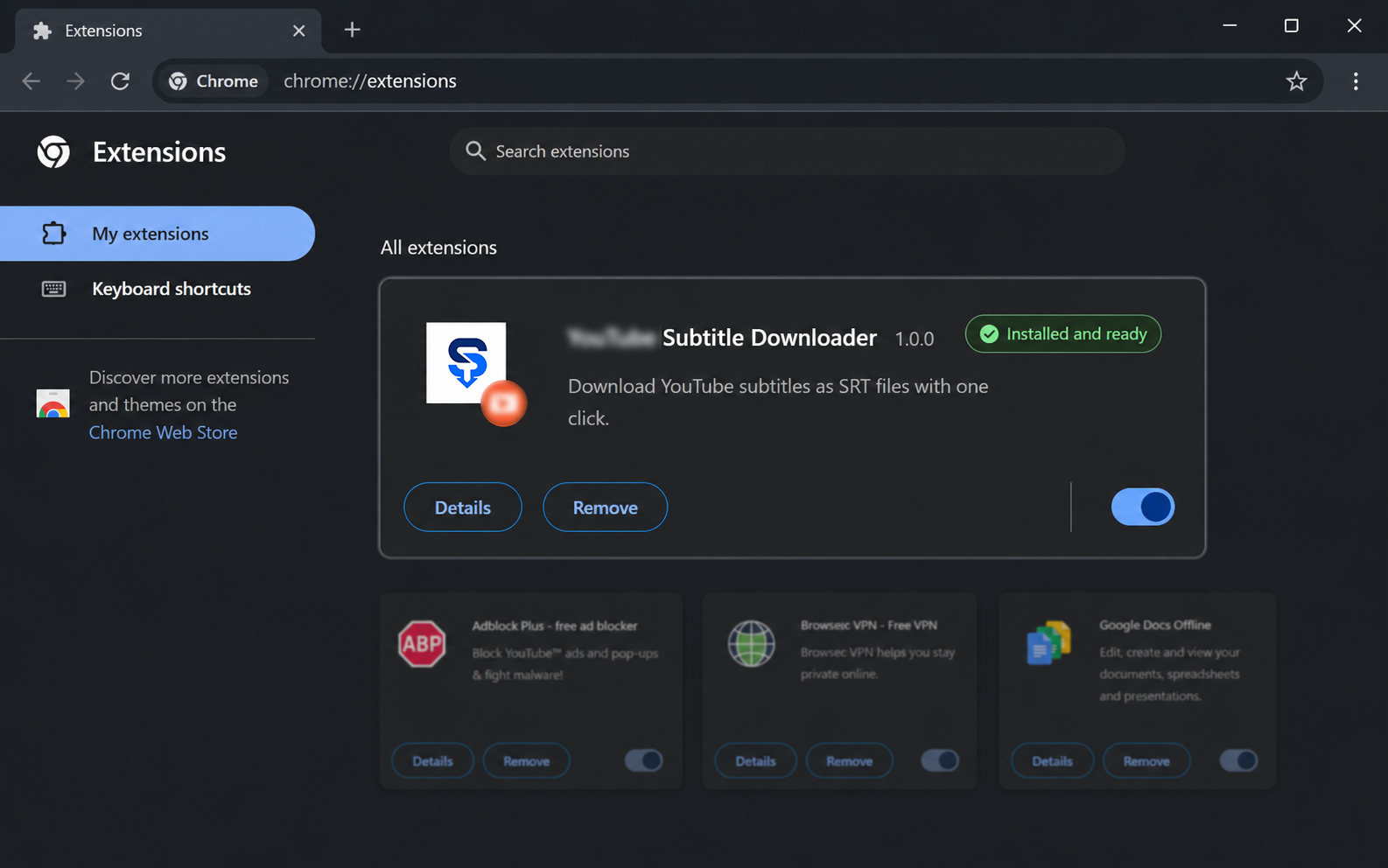Click the keyboard icon in sidebar
The width and height of the screenshot is (1388, 868).
(54, 289)
